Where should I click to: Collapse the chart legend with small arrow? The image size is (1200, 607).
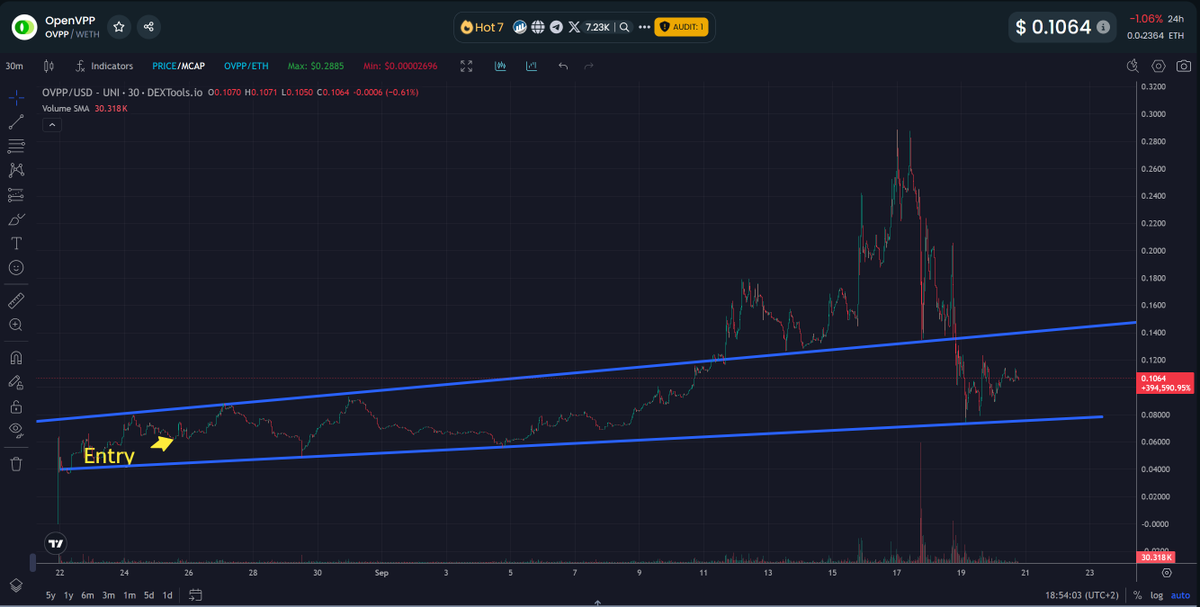point(51,124)
